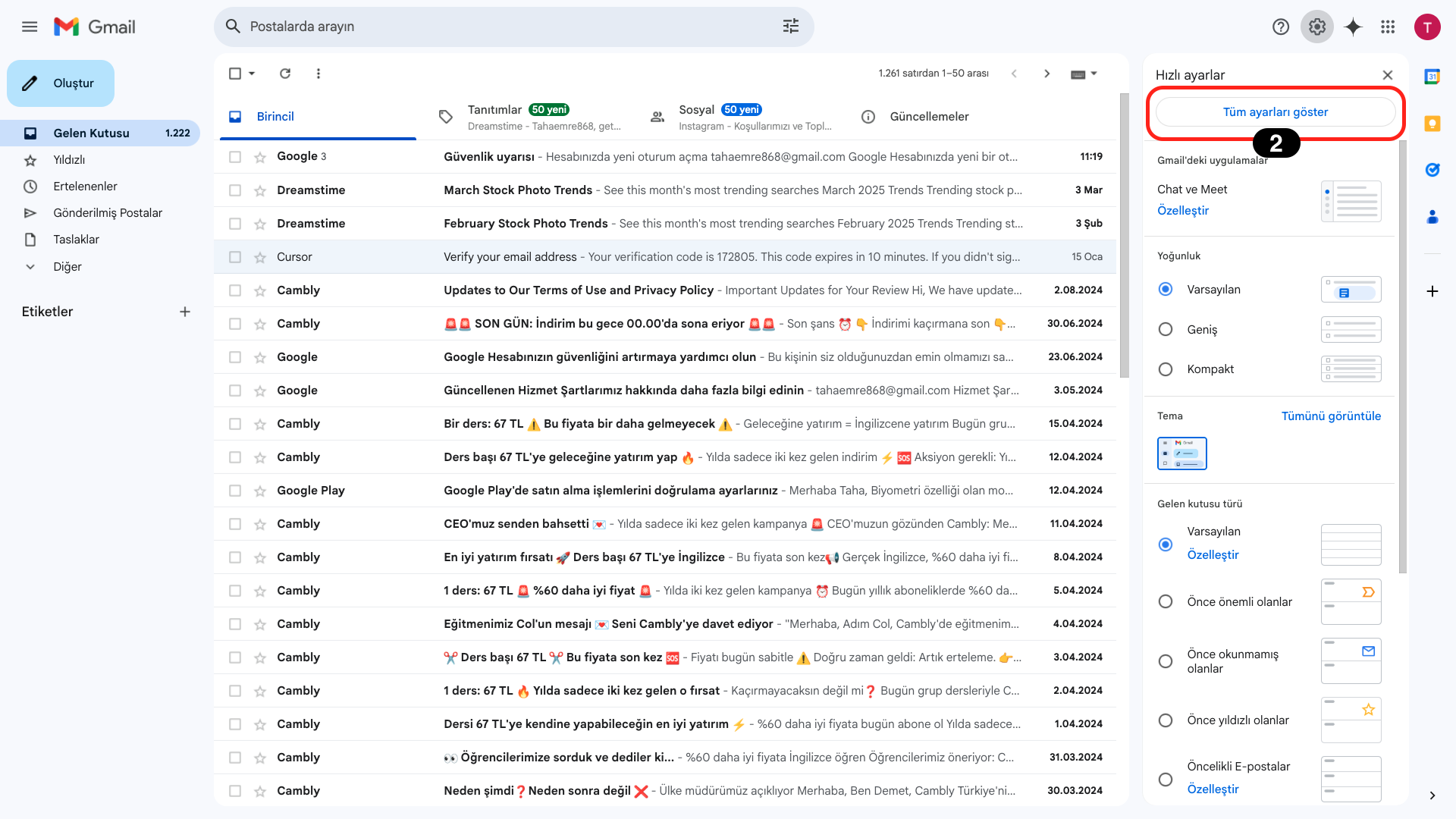The image size is (1456, 819).
Task: Click Özelleştir under Varsayılan inbox type
Action: [x=1213, y=555]
